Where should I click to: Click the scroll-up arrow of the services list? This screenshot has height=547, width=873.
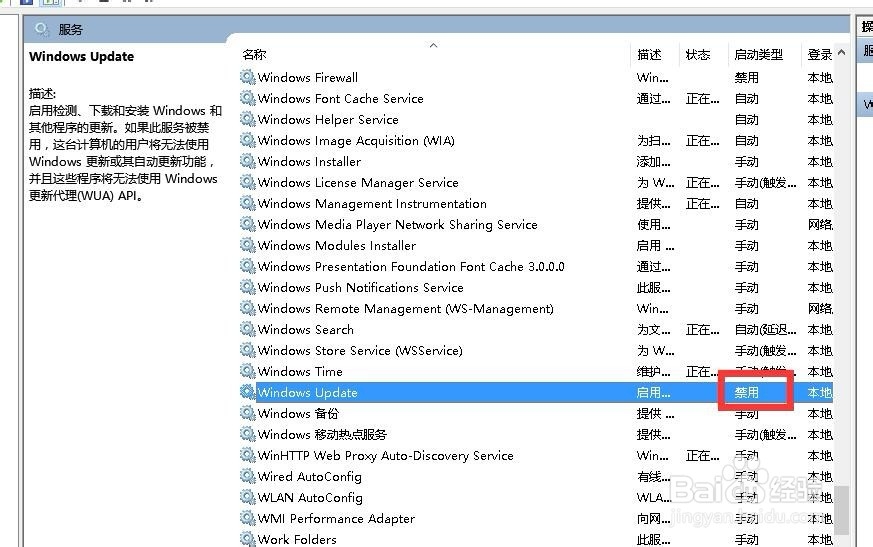(841, 52)
